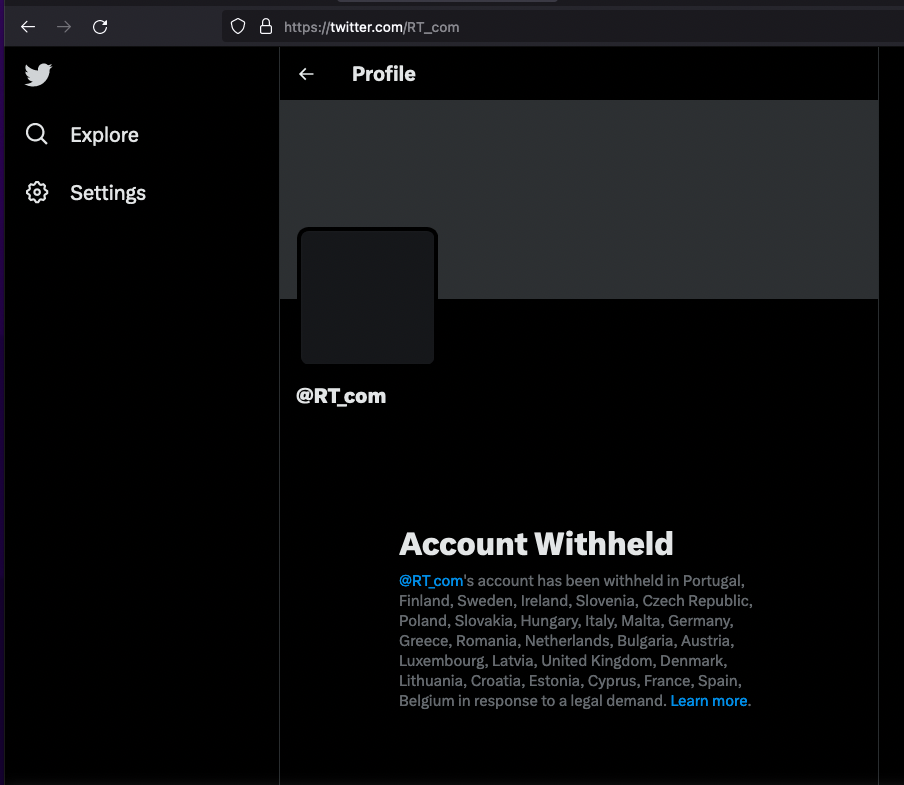The image size is (904, 785).
Task: Open the Learn more link
Action: [x=709, y=701]
